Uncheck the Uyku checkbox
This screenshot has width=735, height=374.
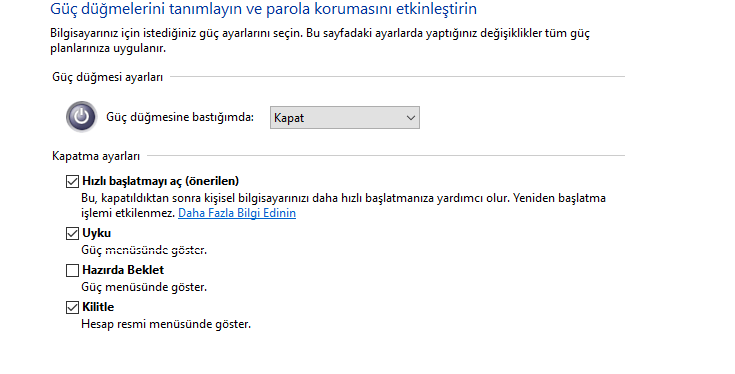point(72,233)
